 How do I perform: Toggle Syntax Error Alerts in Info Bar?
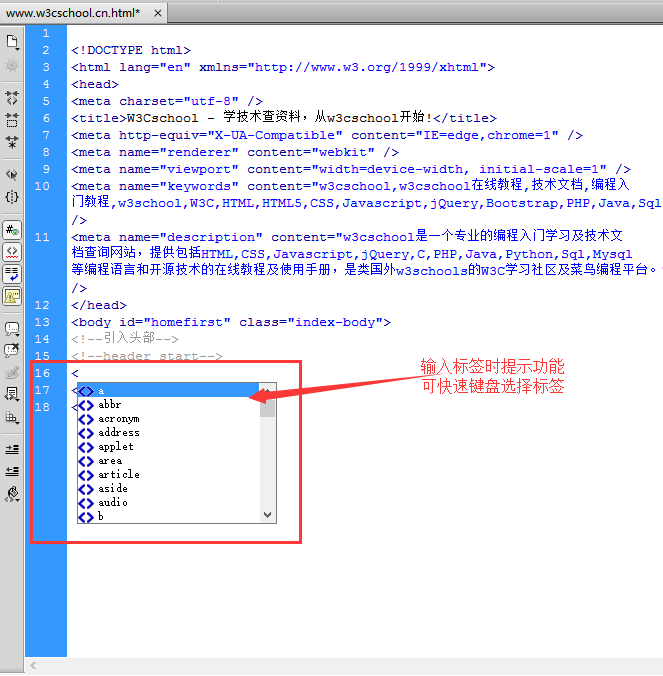point(12,297)
